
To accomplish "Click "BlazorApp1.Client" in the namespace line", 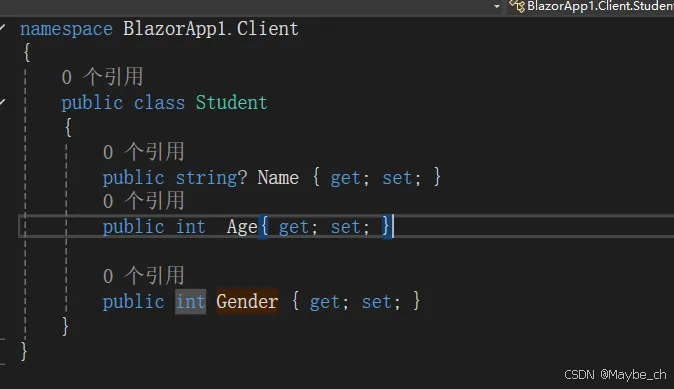I will pyautogui.click(x=211, y=29).
